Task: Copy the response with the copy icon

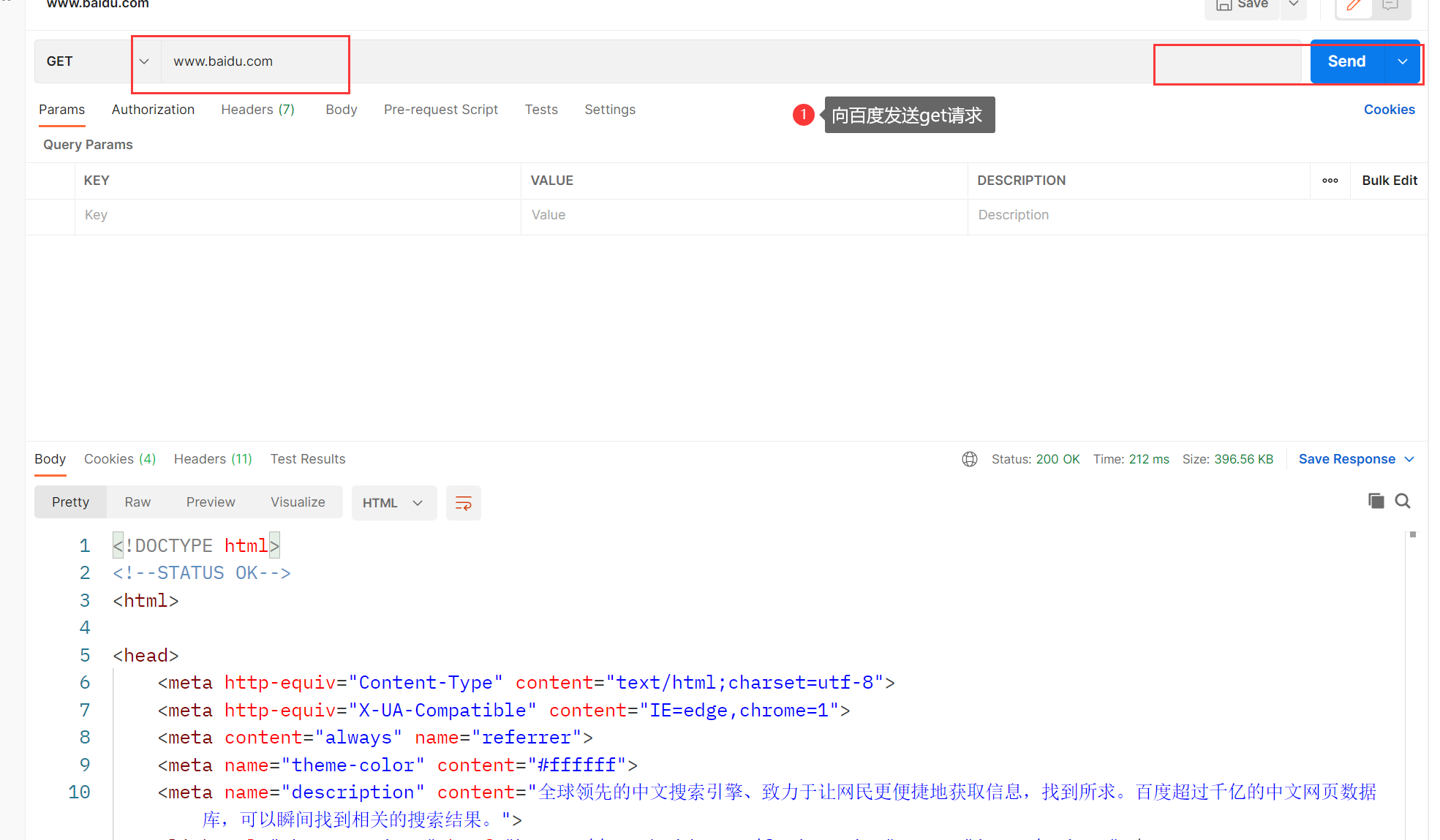Action: pyautogui.click(x=1376, y=501)
